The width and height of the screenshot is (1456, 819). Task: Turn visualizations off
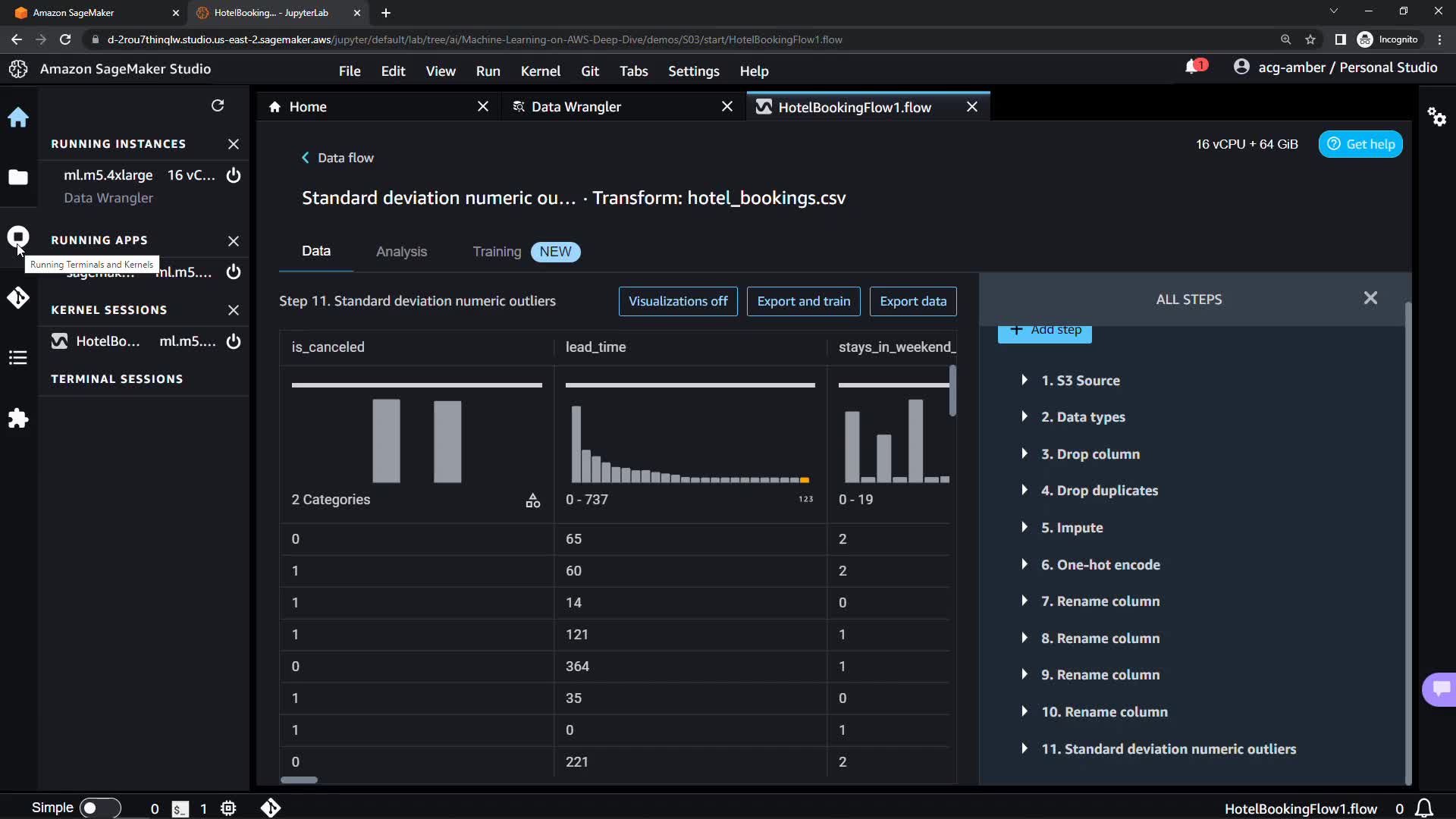[678, 301]
